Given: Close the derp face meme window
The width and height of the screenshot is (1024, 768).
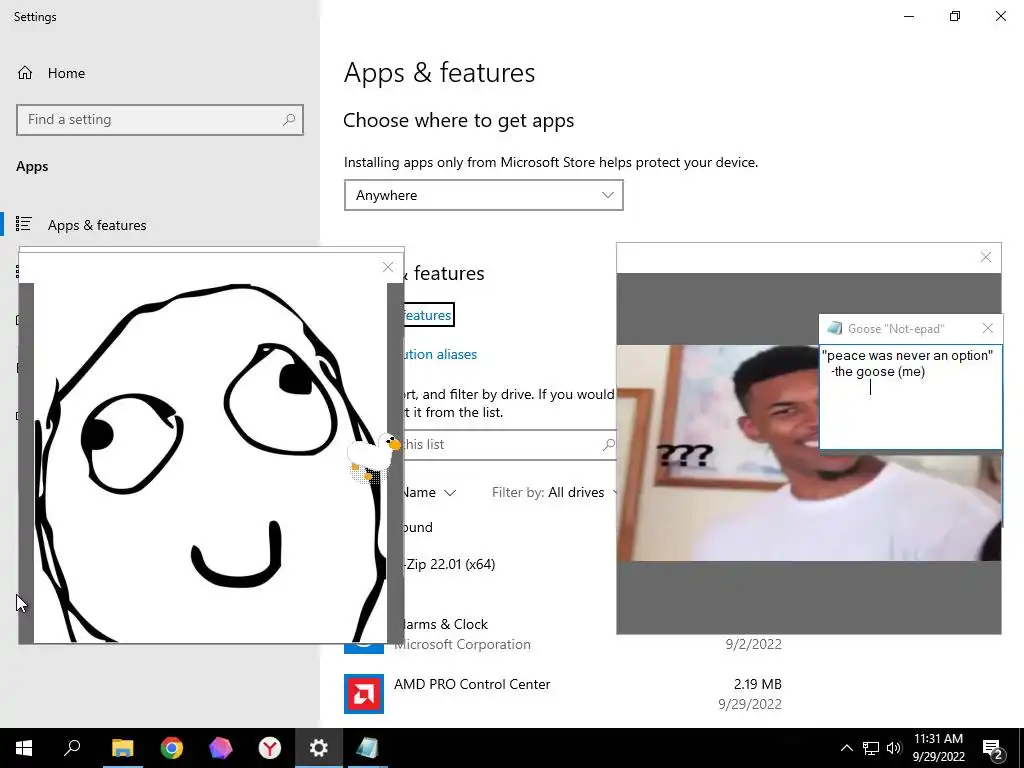Looking at the screenshot, I should point(388,267).
